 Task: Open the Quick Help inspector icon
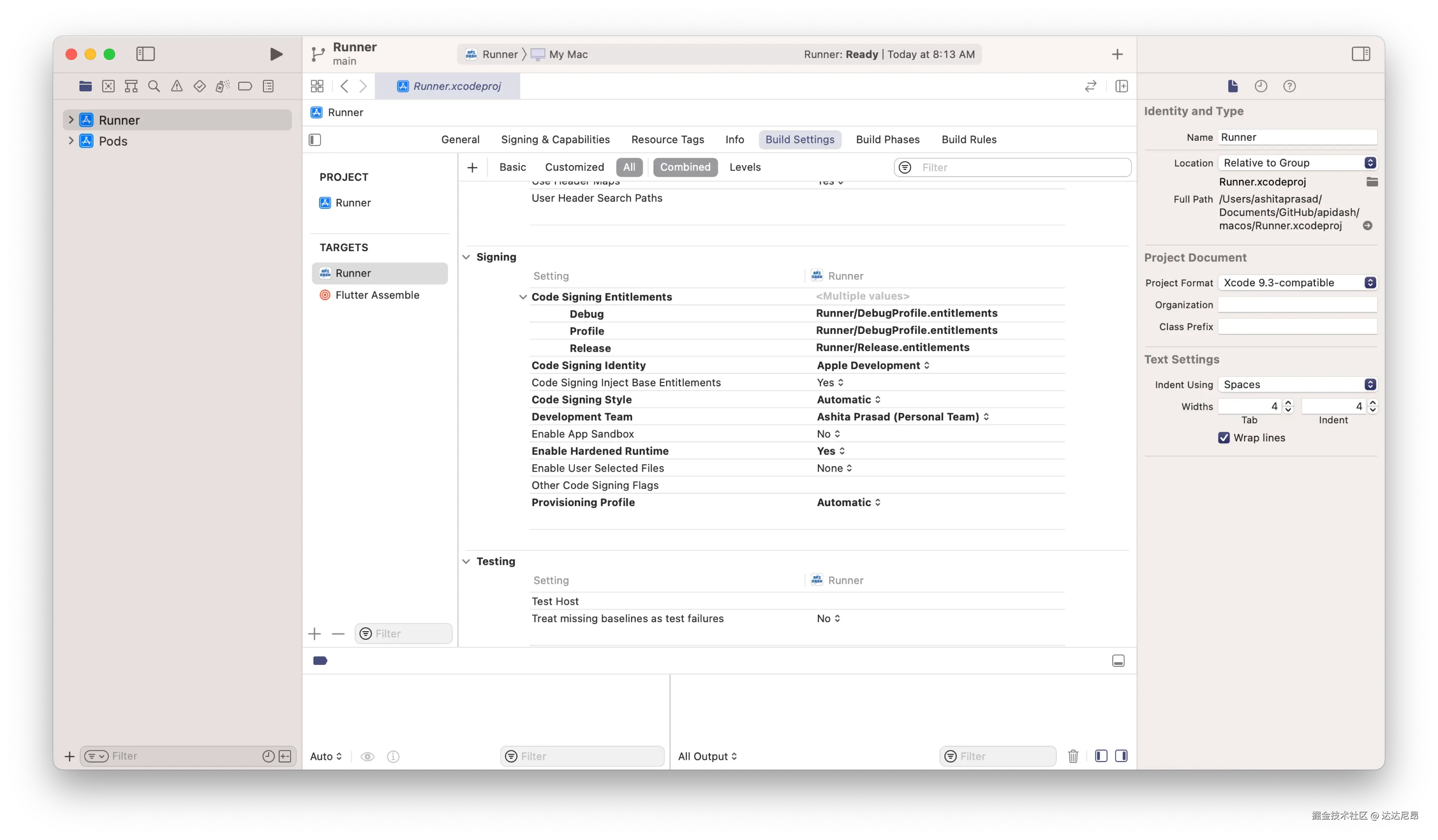tap(1289, 86)
